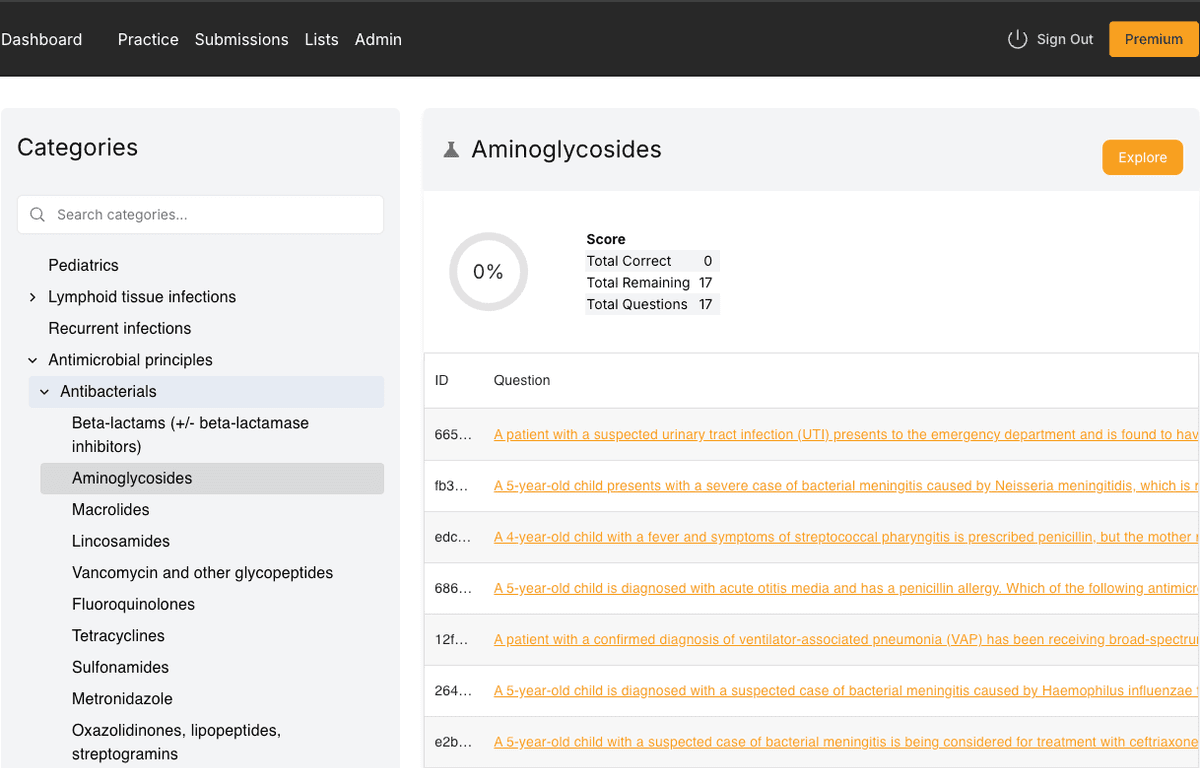Open the Admin section
Screen dimensions: 1200x768
click(378, 39)
